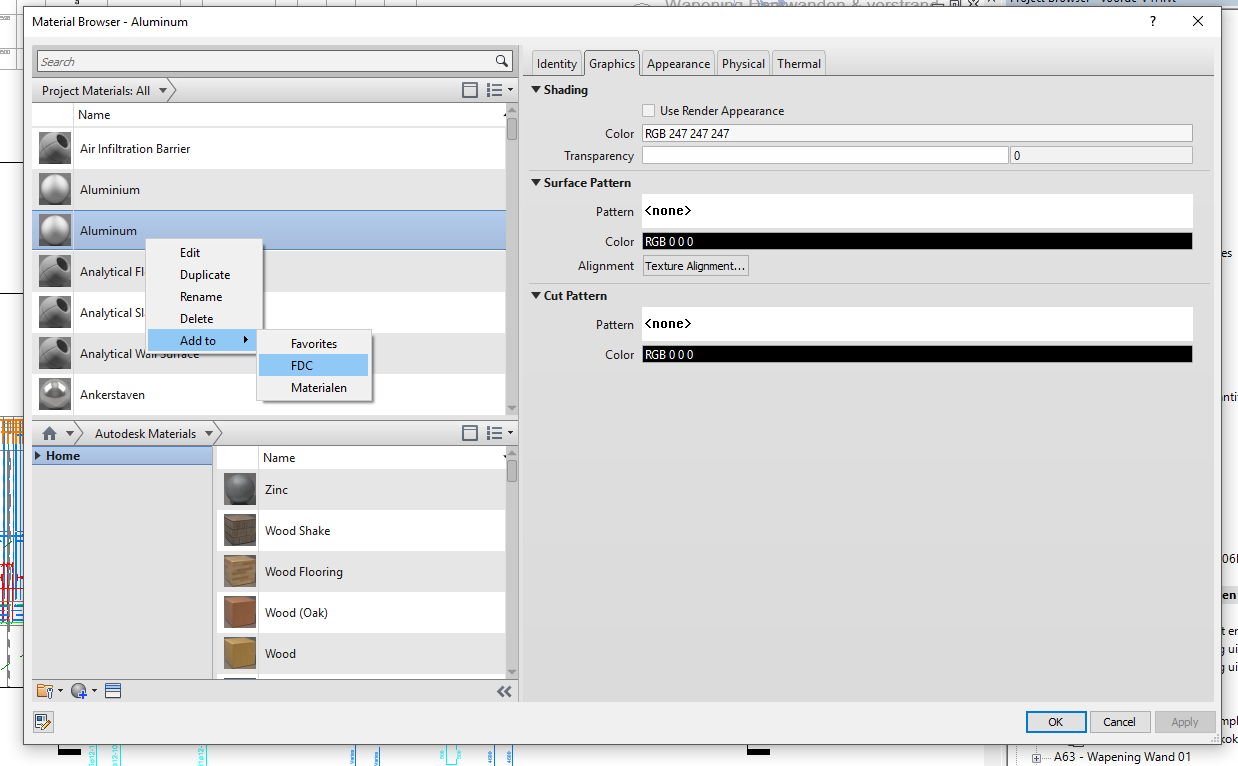Image resolution: width=1238 pixels, height=766 pixels.
Task: Switch to the Identity tab
Action: click(x=556, y=63)
